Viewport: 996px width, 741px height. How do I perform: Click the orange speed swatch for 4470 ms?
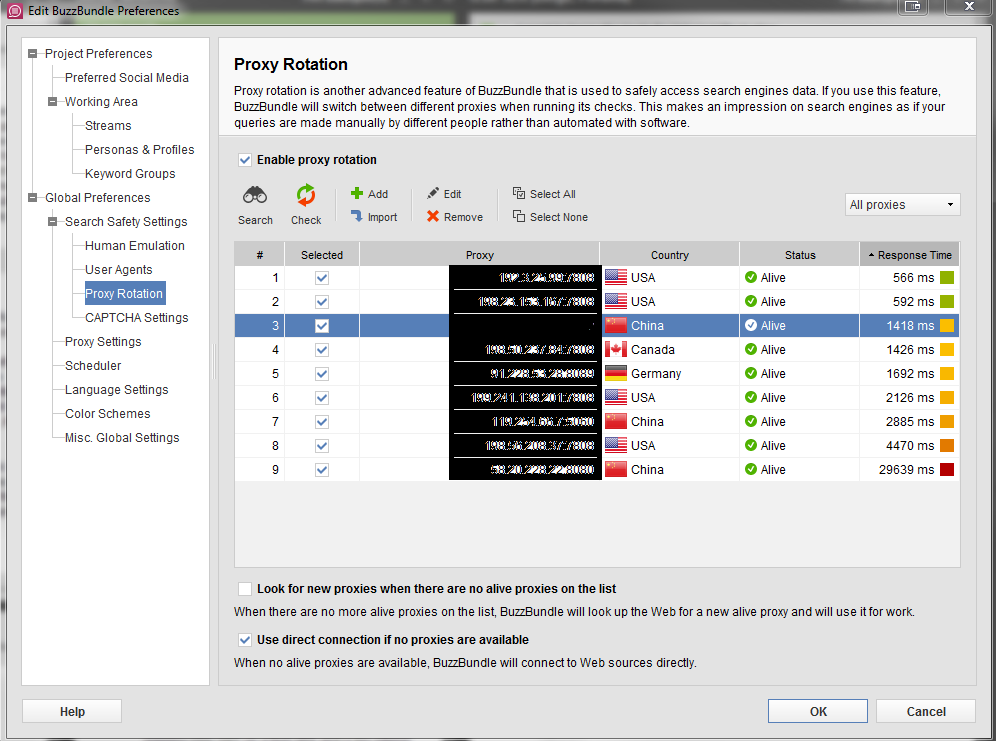[946, 445]
